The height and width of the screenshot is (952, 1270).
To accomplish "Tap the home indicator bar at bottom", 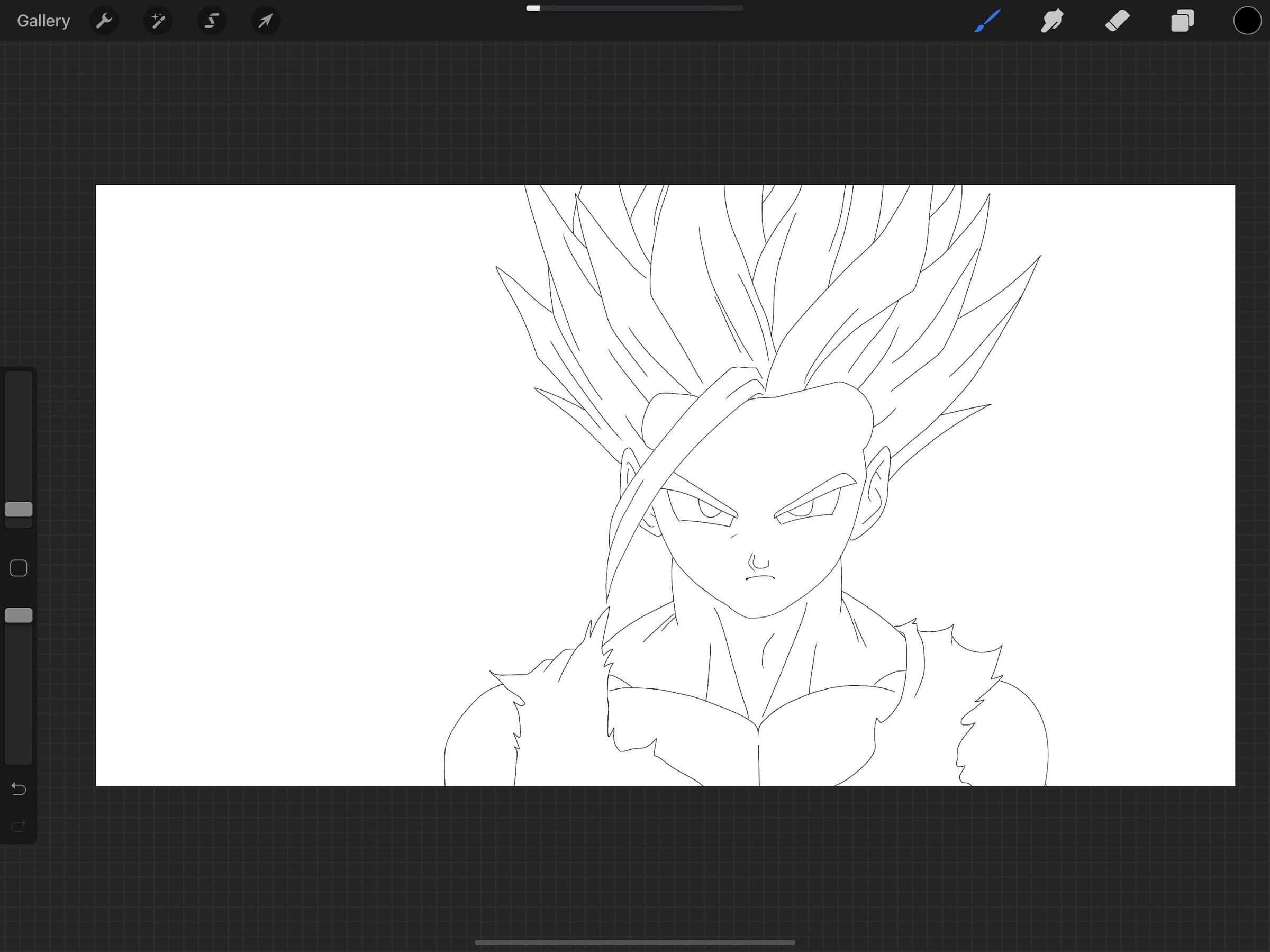I will (635, 942).
